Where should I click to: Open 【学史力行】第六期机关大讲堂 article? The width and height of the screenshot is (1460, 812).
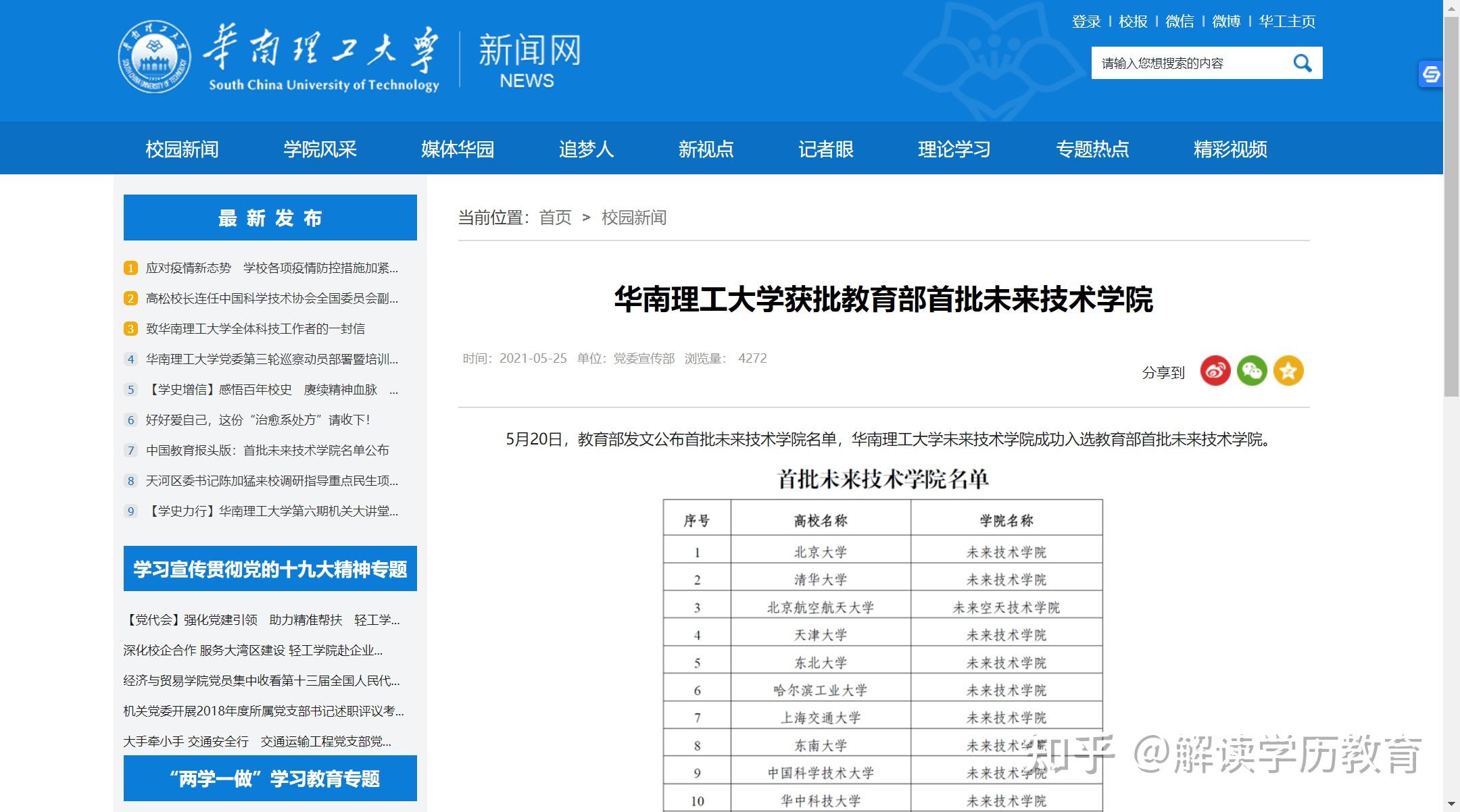pyautogui.click(x=272, y=511)
